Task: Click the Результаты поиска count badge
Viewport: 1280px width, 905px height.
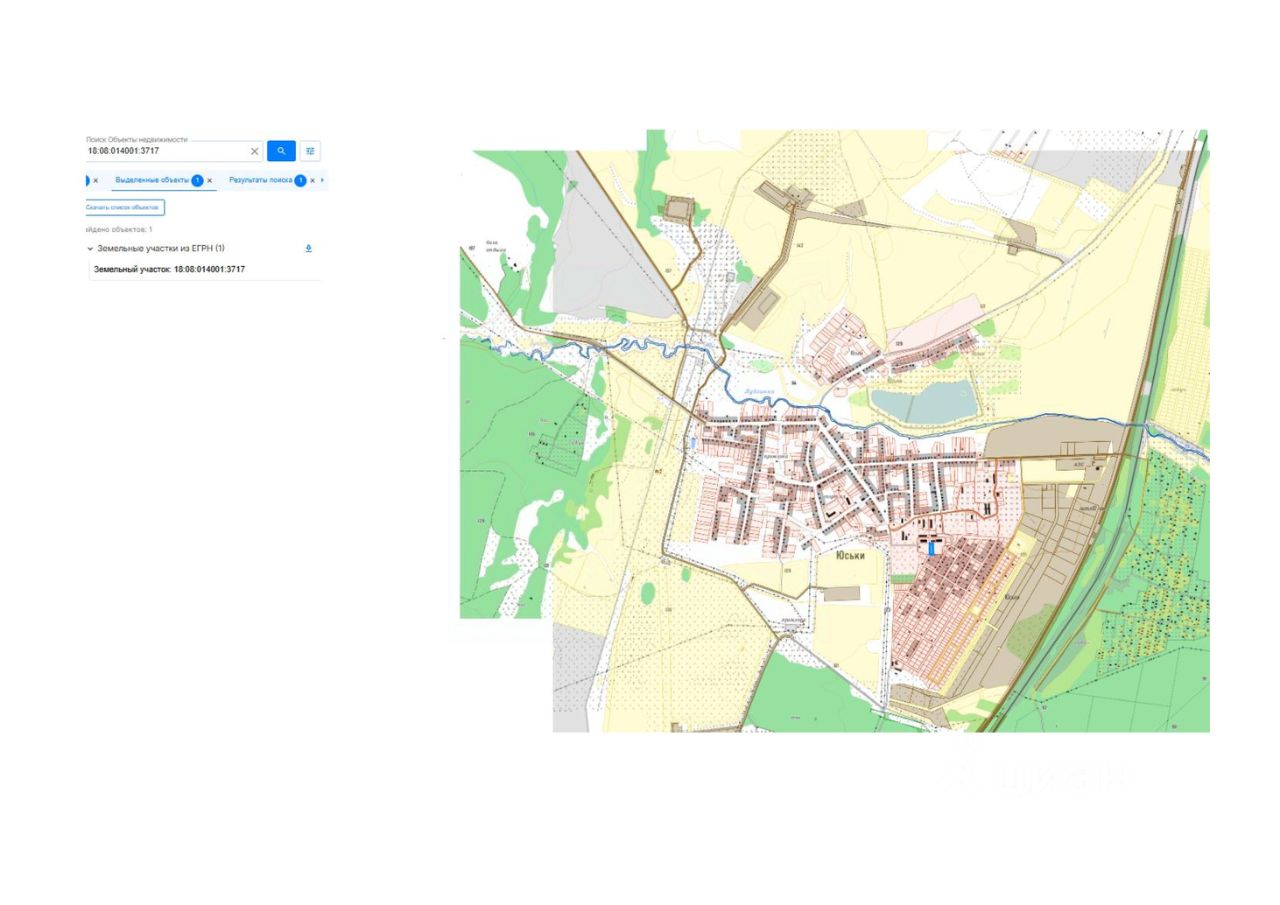Action: tap(300, 181)
